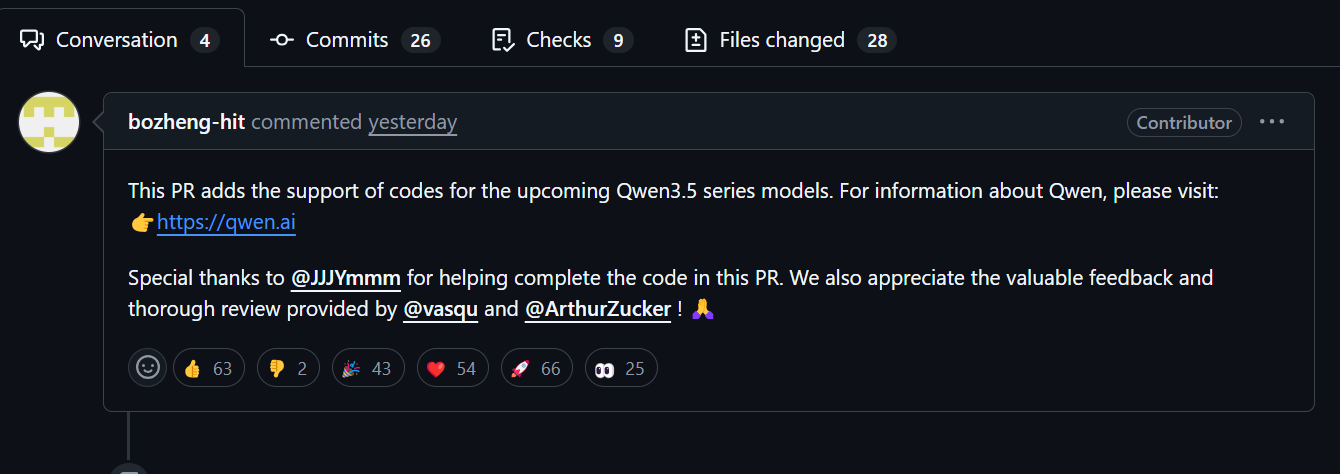Open the @ArthurZucker mention
This screenshot has height=474, width=1340.
click(x=597, y=310)
